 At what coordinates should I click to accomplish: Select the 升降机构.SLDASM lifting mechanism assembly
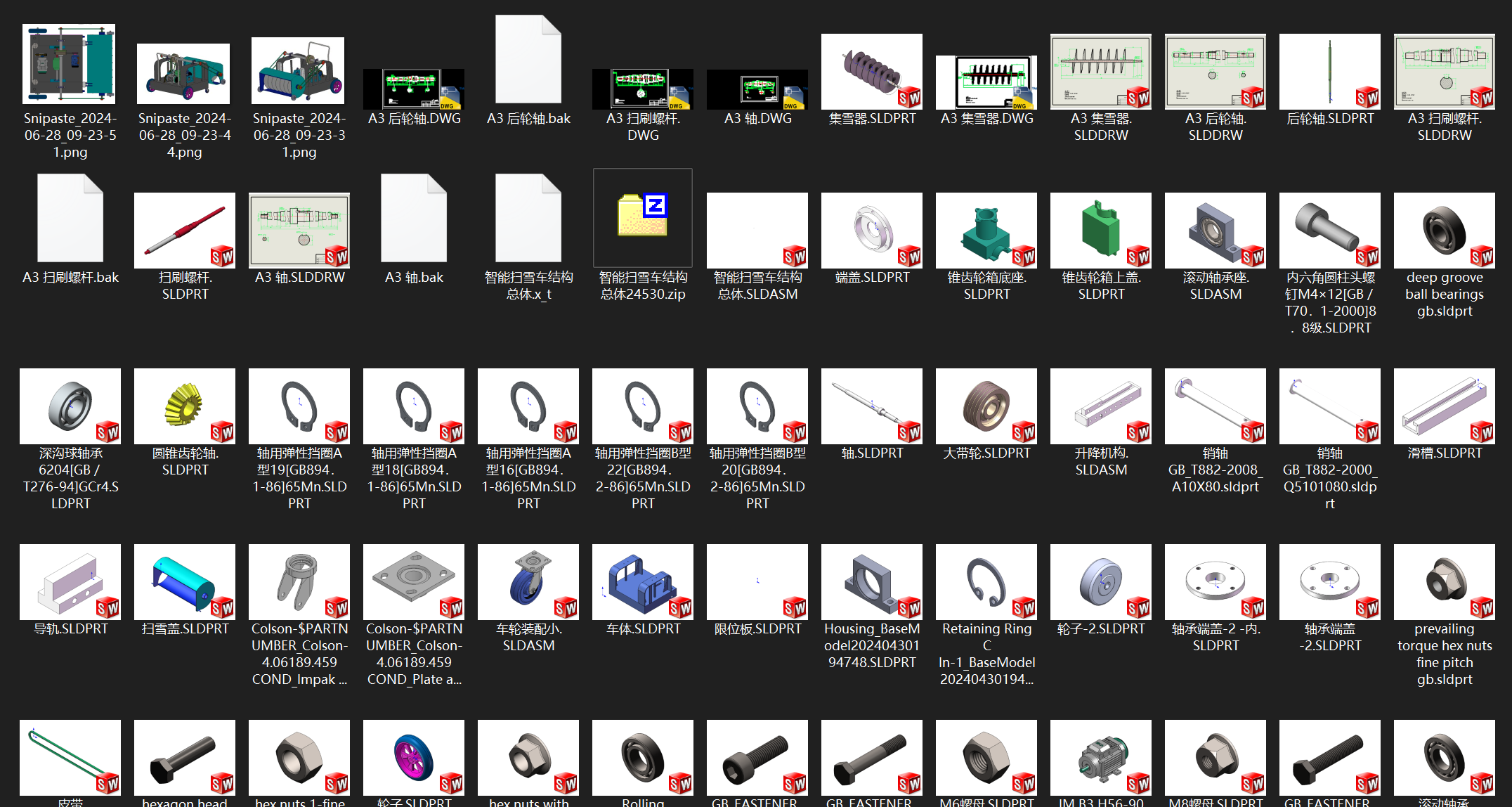1100,406
